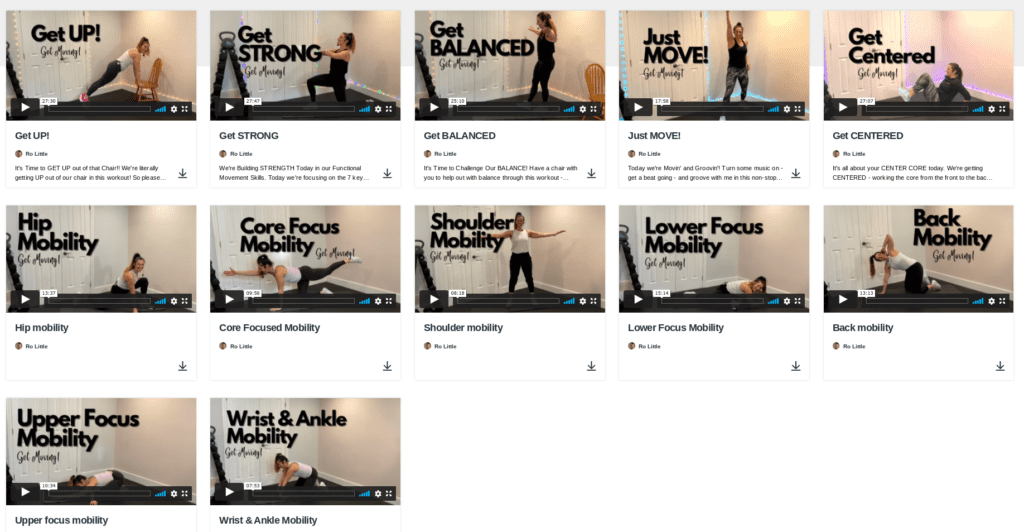Download the Lower Focus Mobility video

[795, 366]
